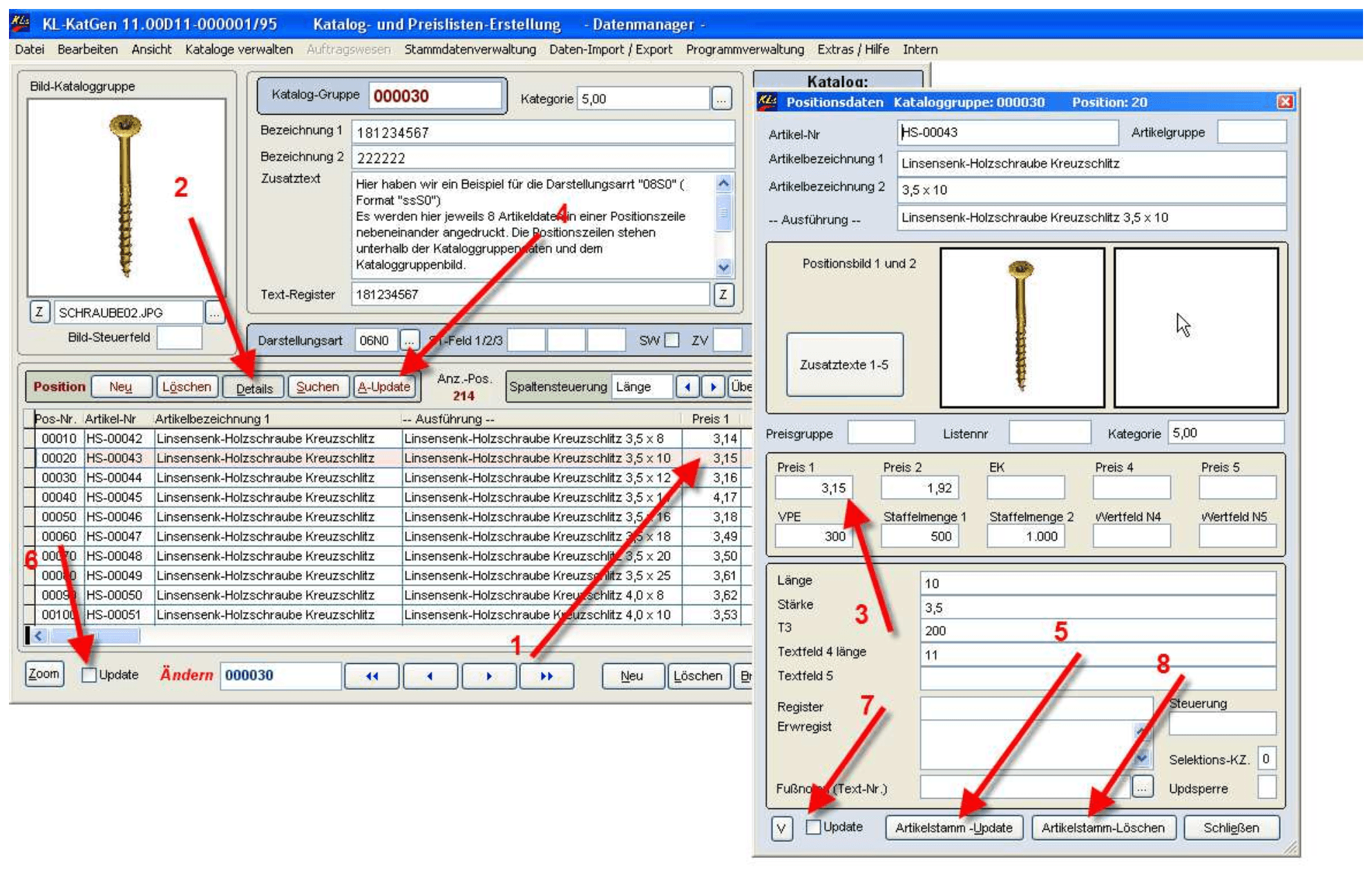Click Artikelstamm-Löschen button
The width and height of the screenshot is (1372, 887).
[x=1103, y=828]
